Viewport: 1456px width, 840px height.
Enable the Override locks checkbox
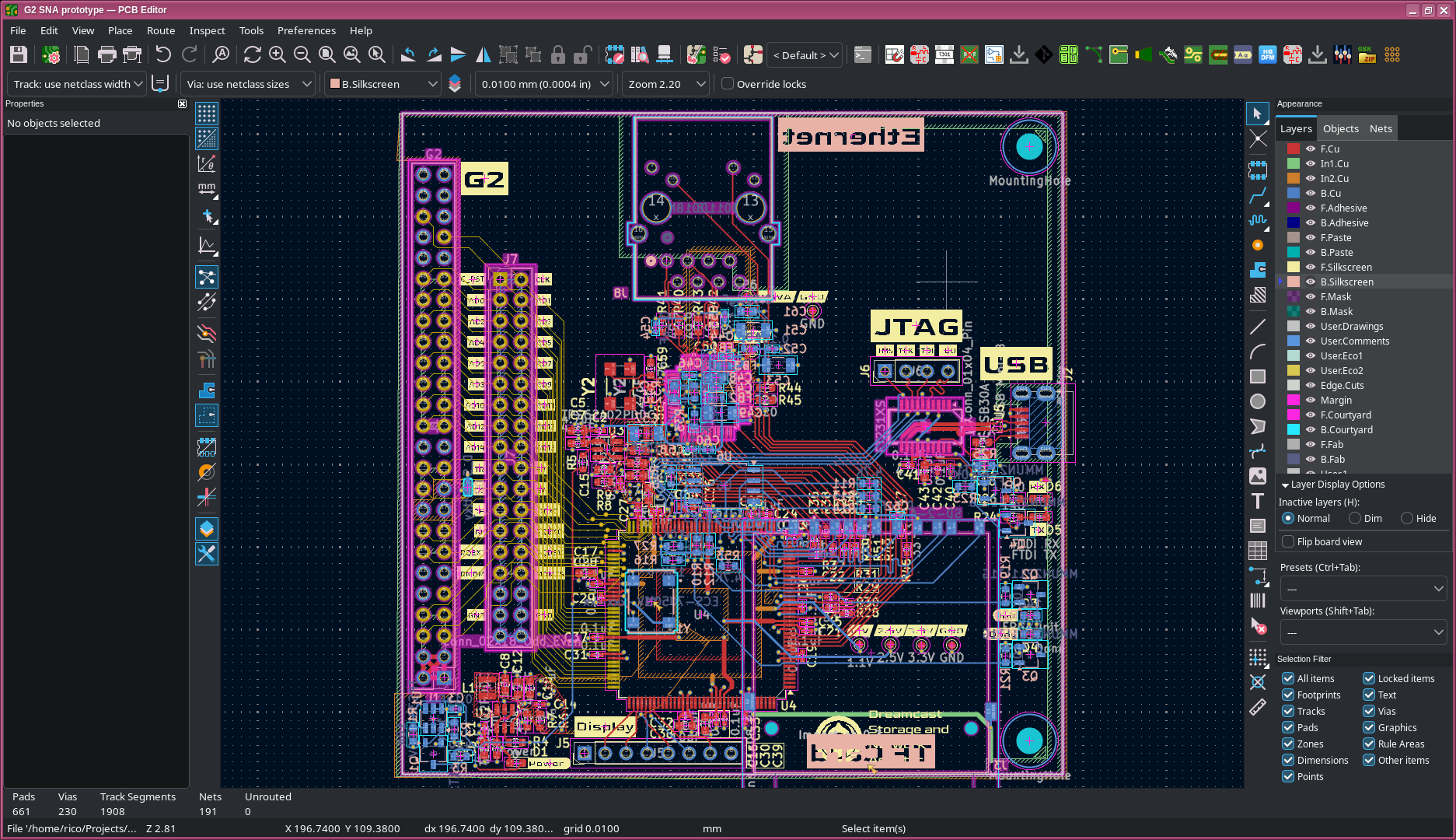click(728, 84)
